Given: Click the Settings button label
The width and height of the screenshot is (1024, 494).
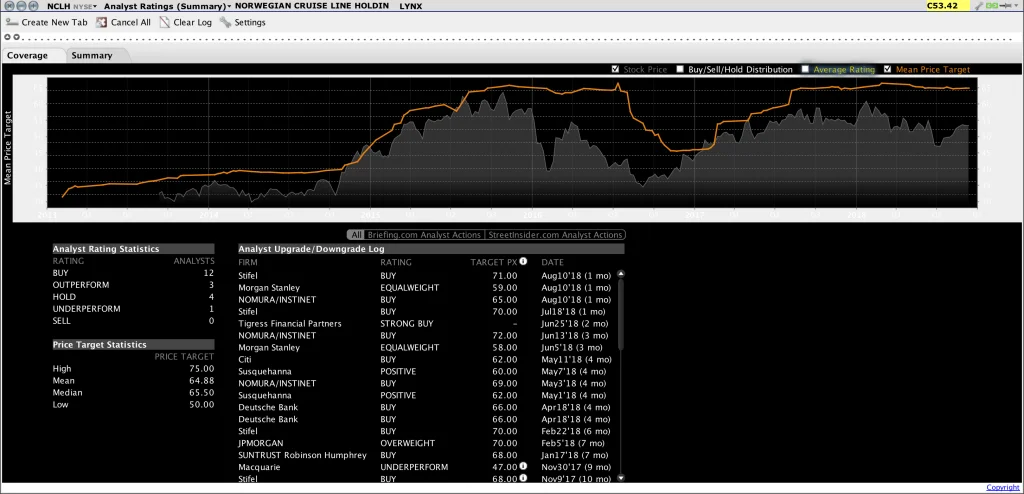Looking at the screenshot, I should click(x=250, y=22).
